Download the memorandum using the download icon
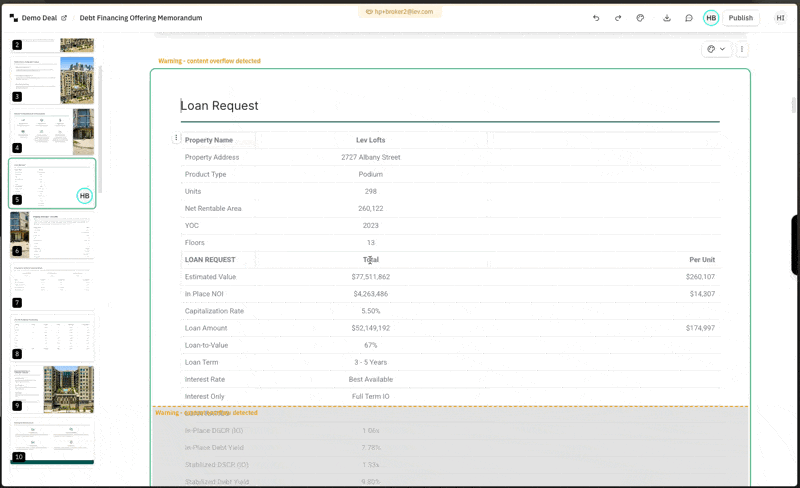800x488 pixels. coord(667,18)
